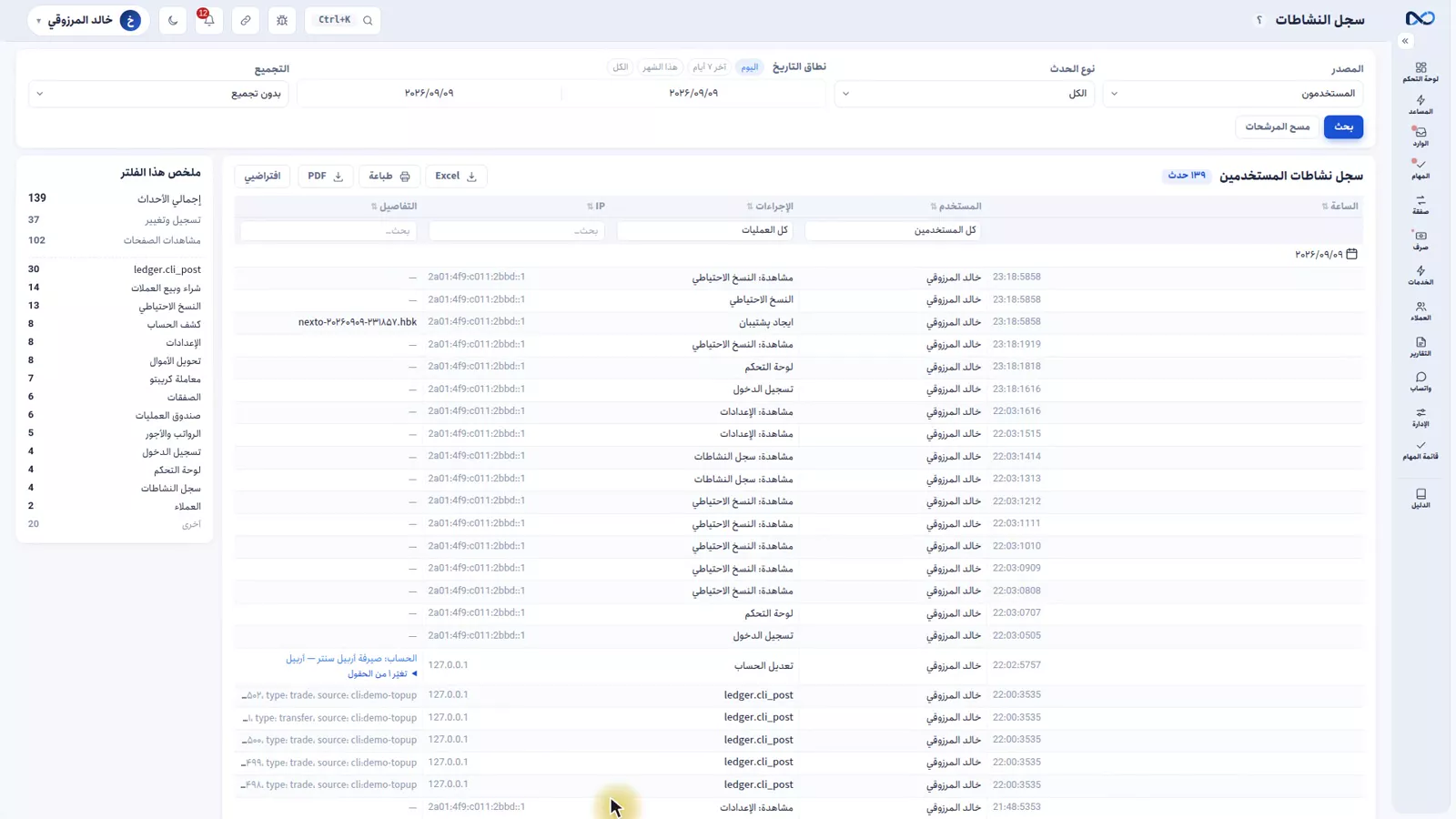The height and width of the screenshot is (819, 1456).
Task: Click the link icon in top bar
Action: click(246, 20)
